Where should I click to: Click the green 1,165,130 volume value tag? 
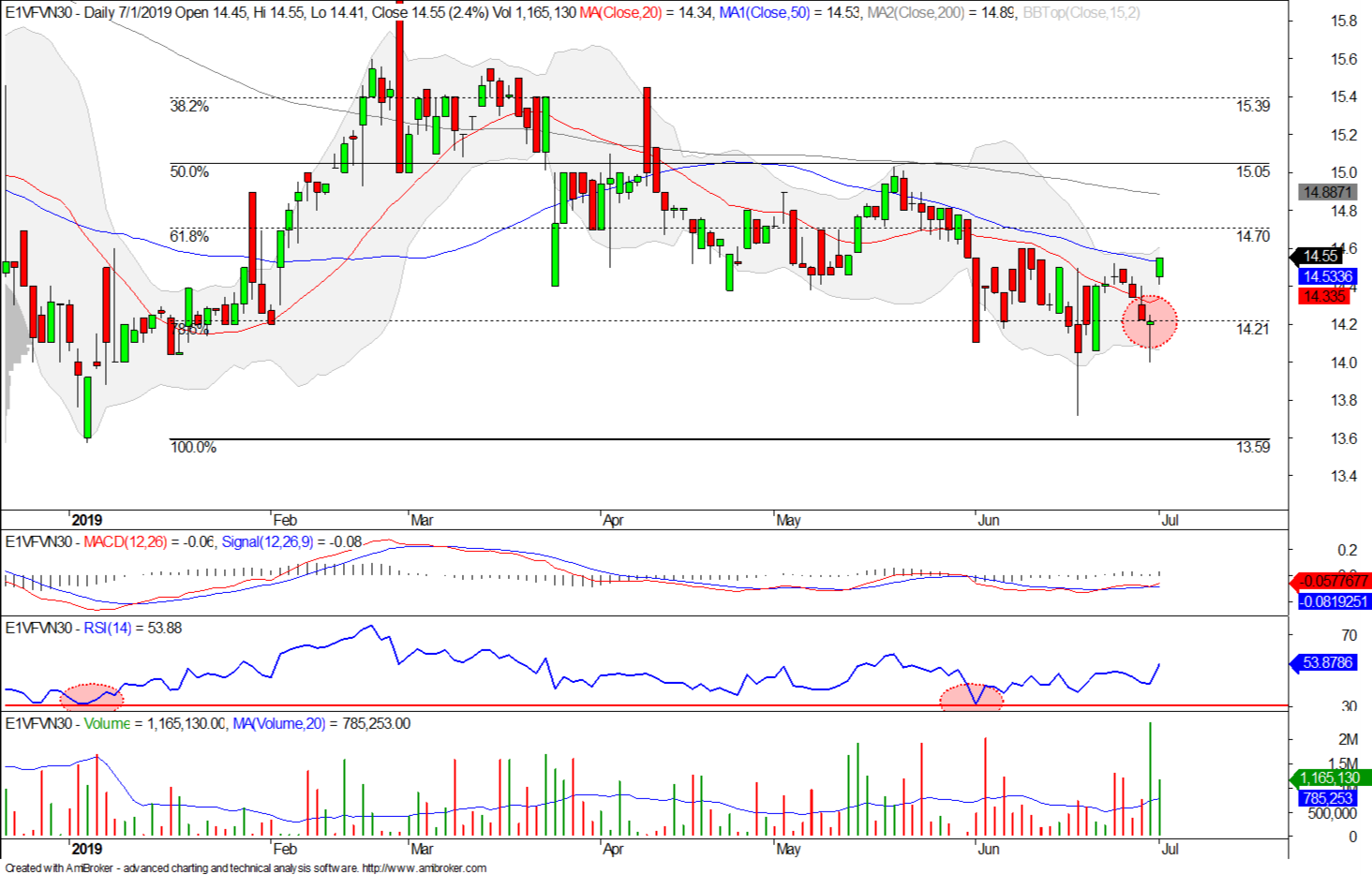click(x=1329, y=779)
